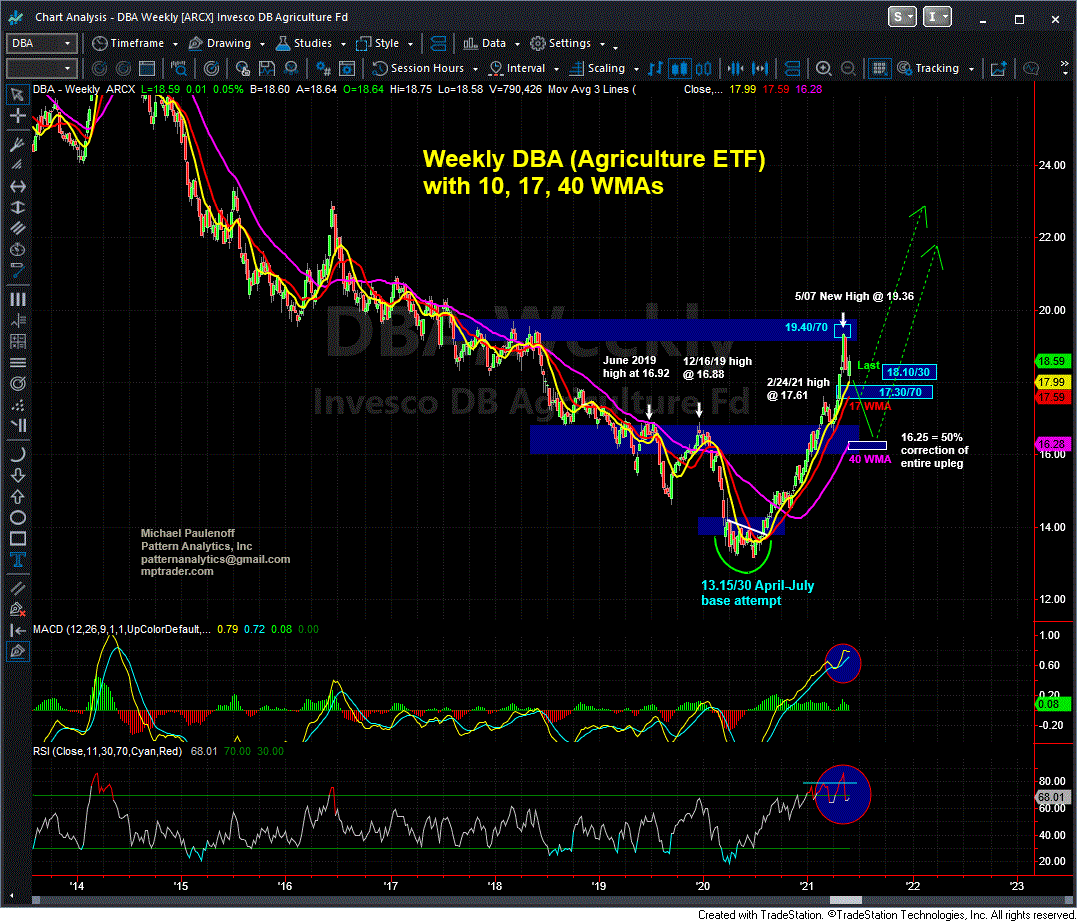This screenshot has width=1077, height=921.
Task: Select the parallel lines channel tool
Action: click(18, 228)
